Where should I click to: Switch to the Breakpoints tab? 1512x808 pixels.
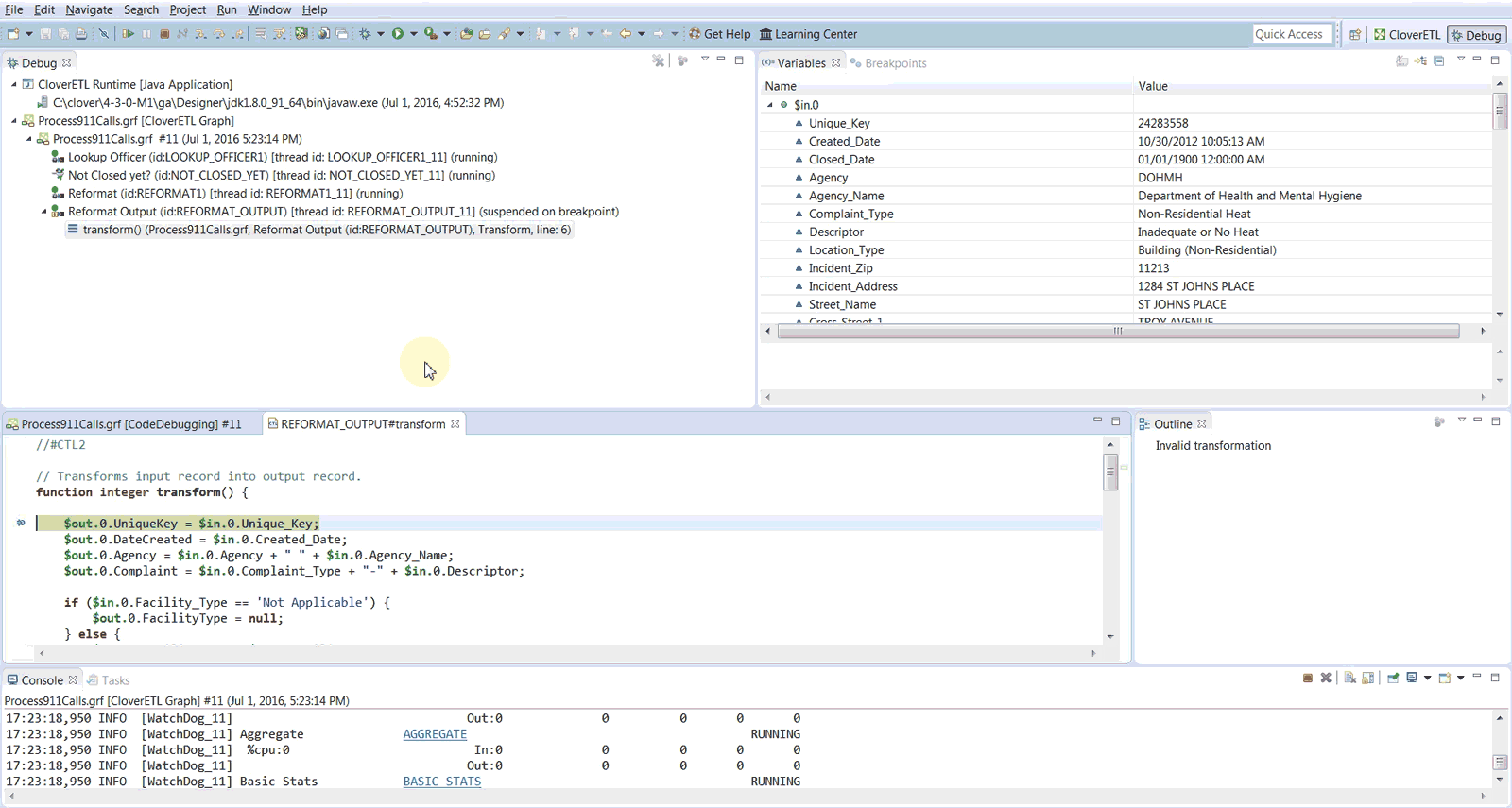click(x=888, y=63)
